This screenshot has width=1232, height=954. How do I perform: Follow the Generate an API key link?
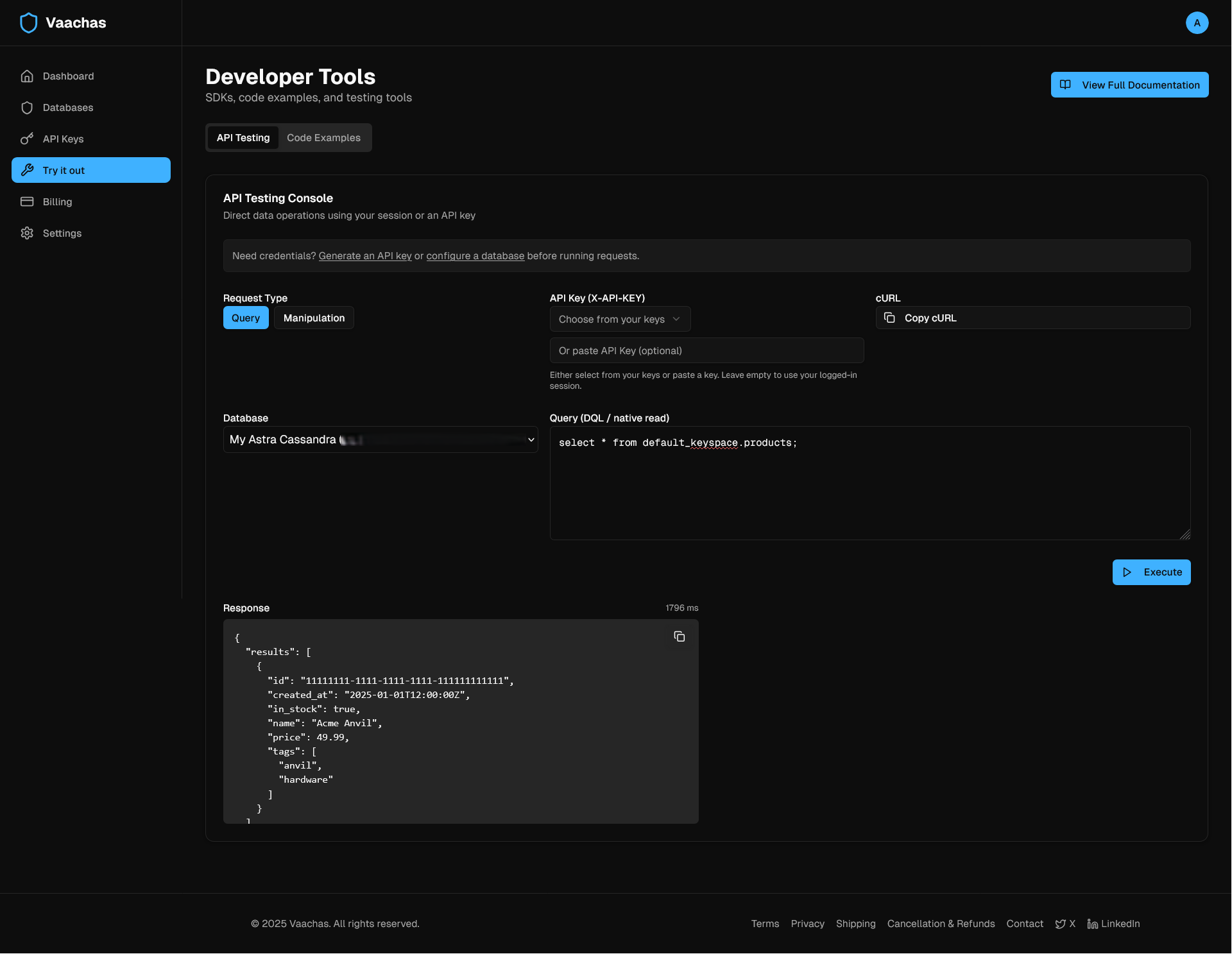coord(364,255)
